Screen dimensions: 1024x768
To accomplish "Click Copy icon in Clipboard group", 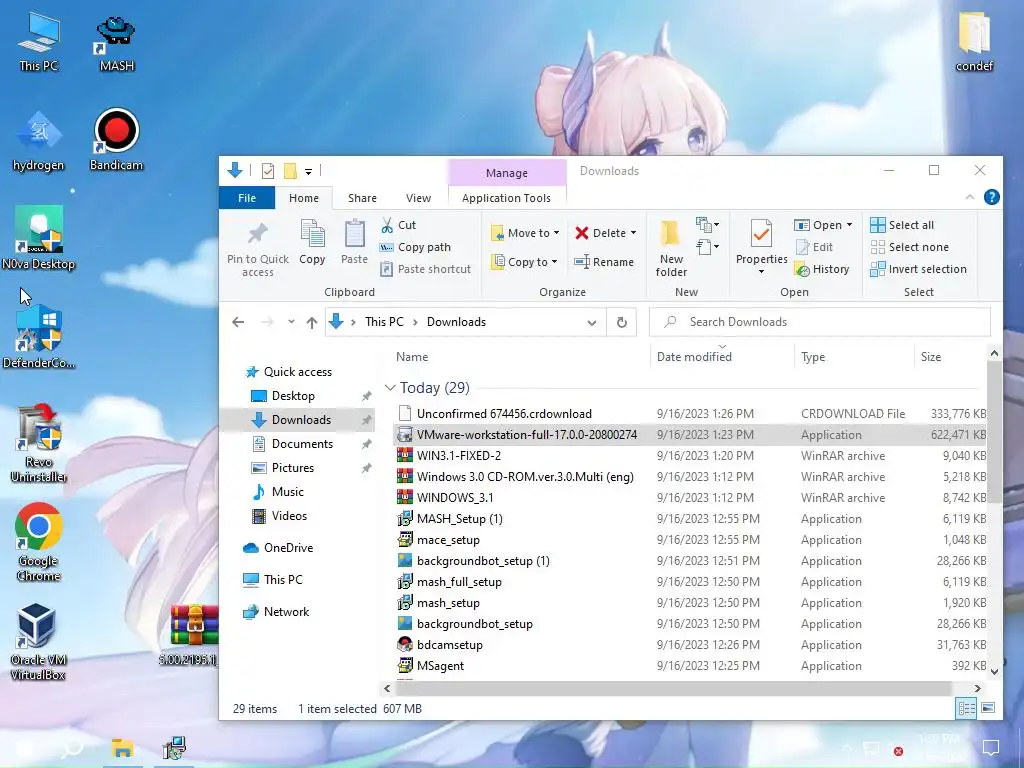I will (312, 242).
